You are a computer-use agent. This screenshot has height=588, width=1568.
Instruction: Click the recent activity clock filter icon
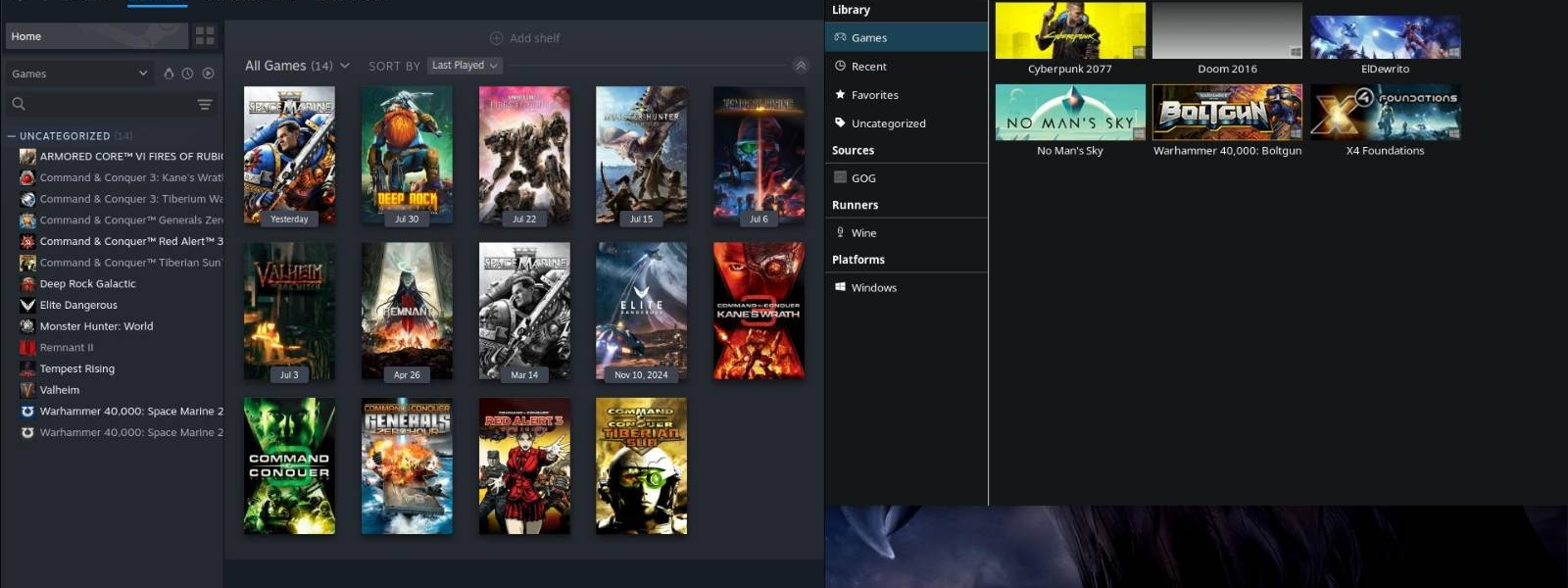187,73
